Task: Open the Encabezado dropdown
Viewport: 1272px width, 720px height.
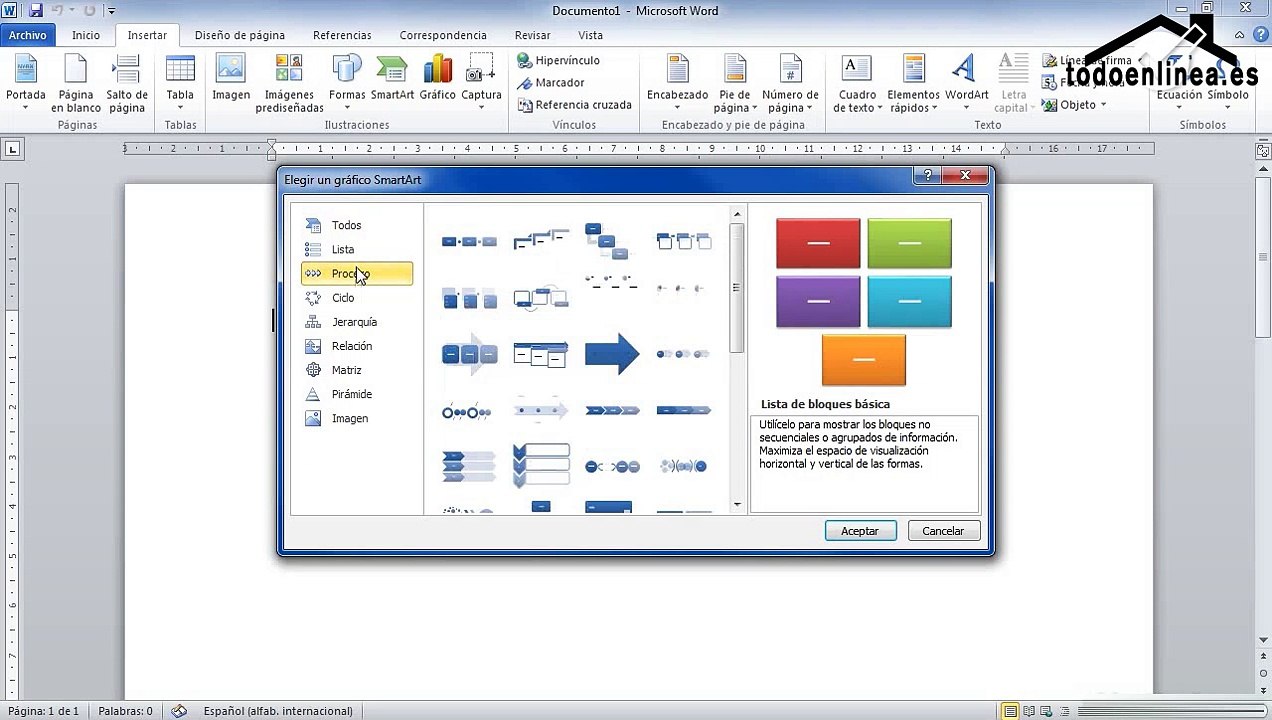Action: point(677,107)
